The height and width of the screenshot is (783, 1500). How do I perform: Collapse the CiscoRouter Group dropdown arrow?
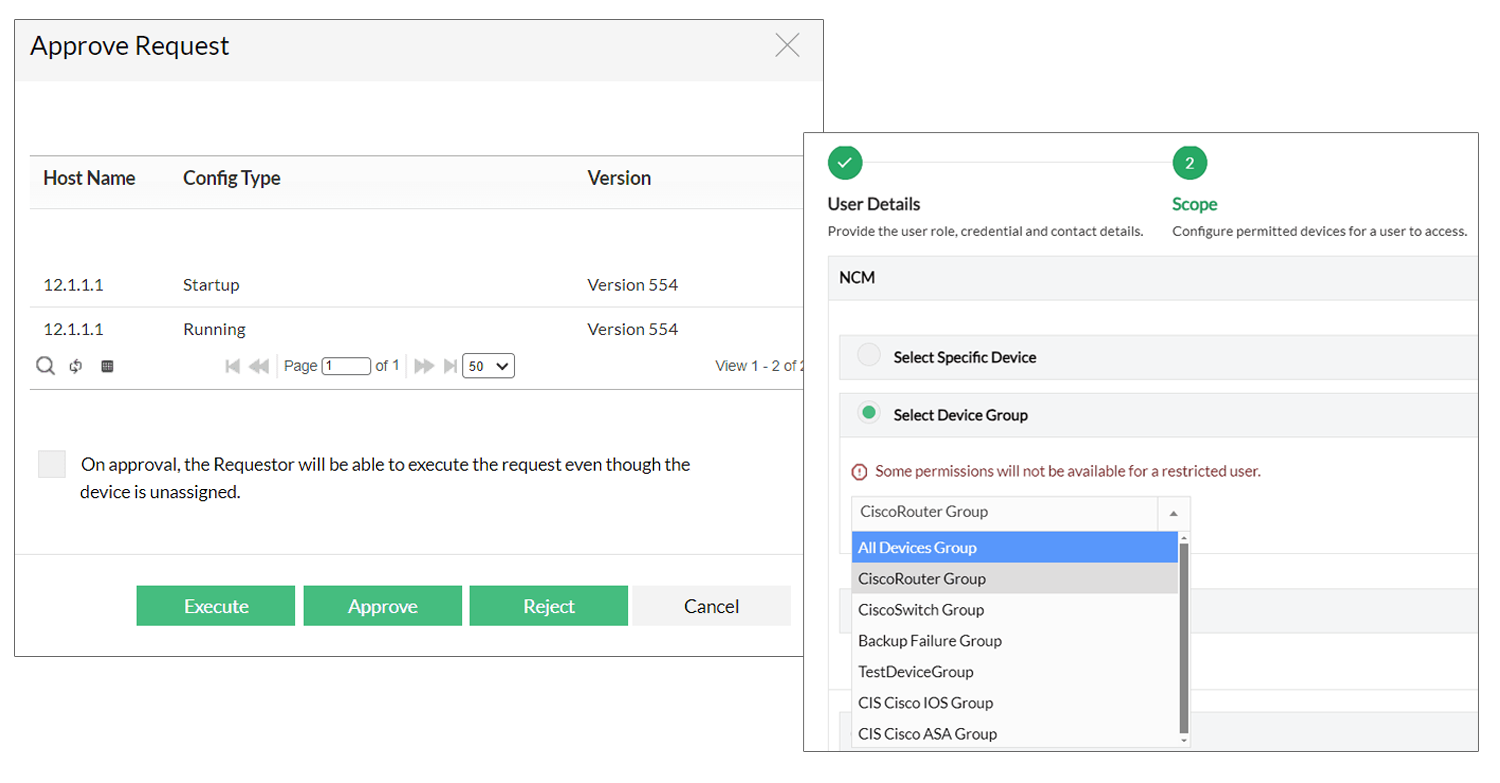pyautogui.click(x=1173, y=513)
